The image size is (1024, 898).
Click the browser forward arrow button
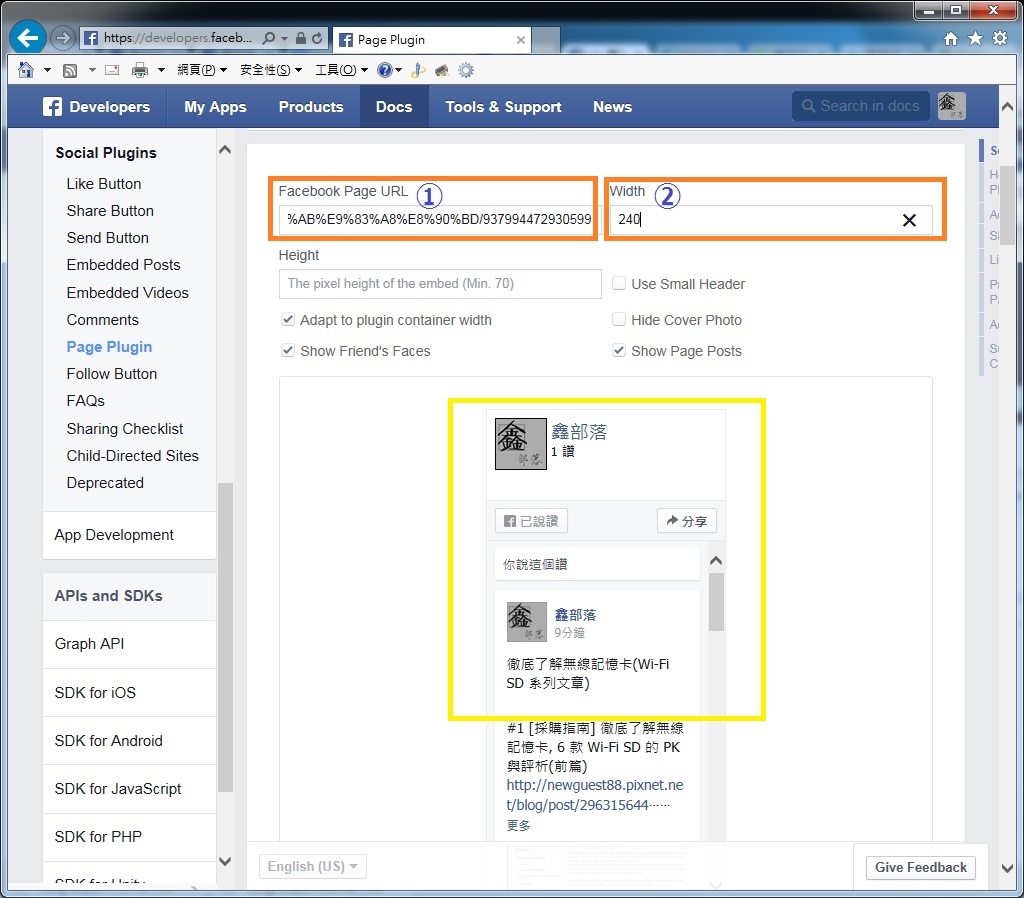coord(63,38)
